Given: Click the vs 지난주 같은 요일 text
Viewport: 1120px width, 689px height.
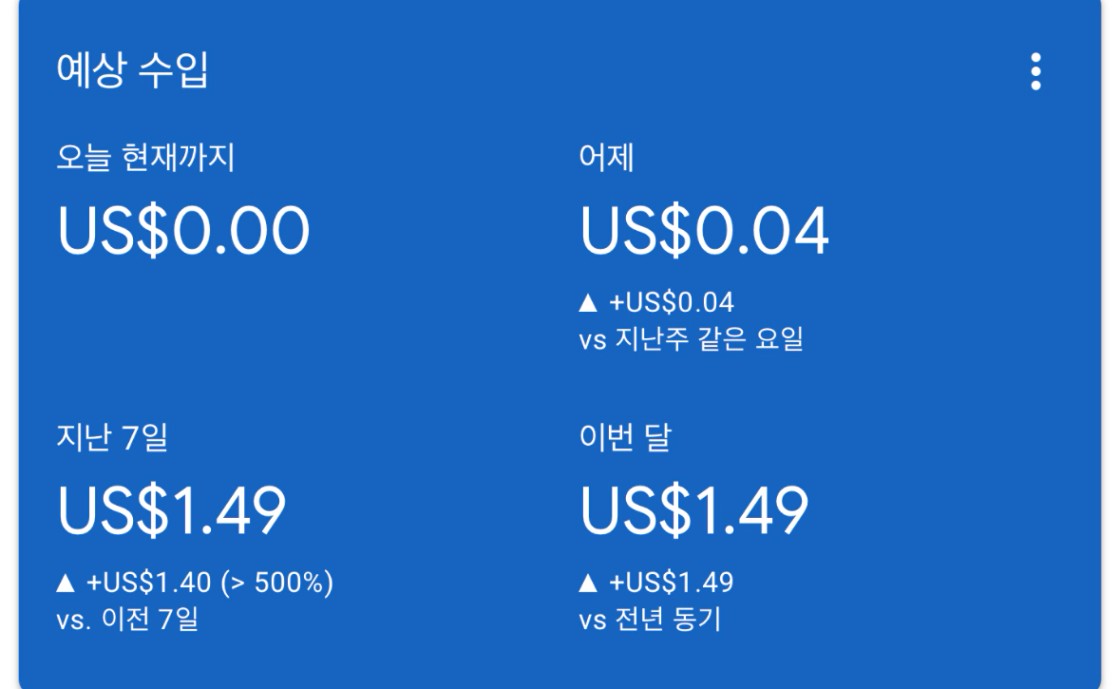Looking at the screenshot, I should coord(691,341).
